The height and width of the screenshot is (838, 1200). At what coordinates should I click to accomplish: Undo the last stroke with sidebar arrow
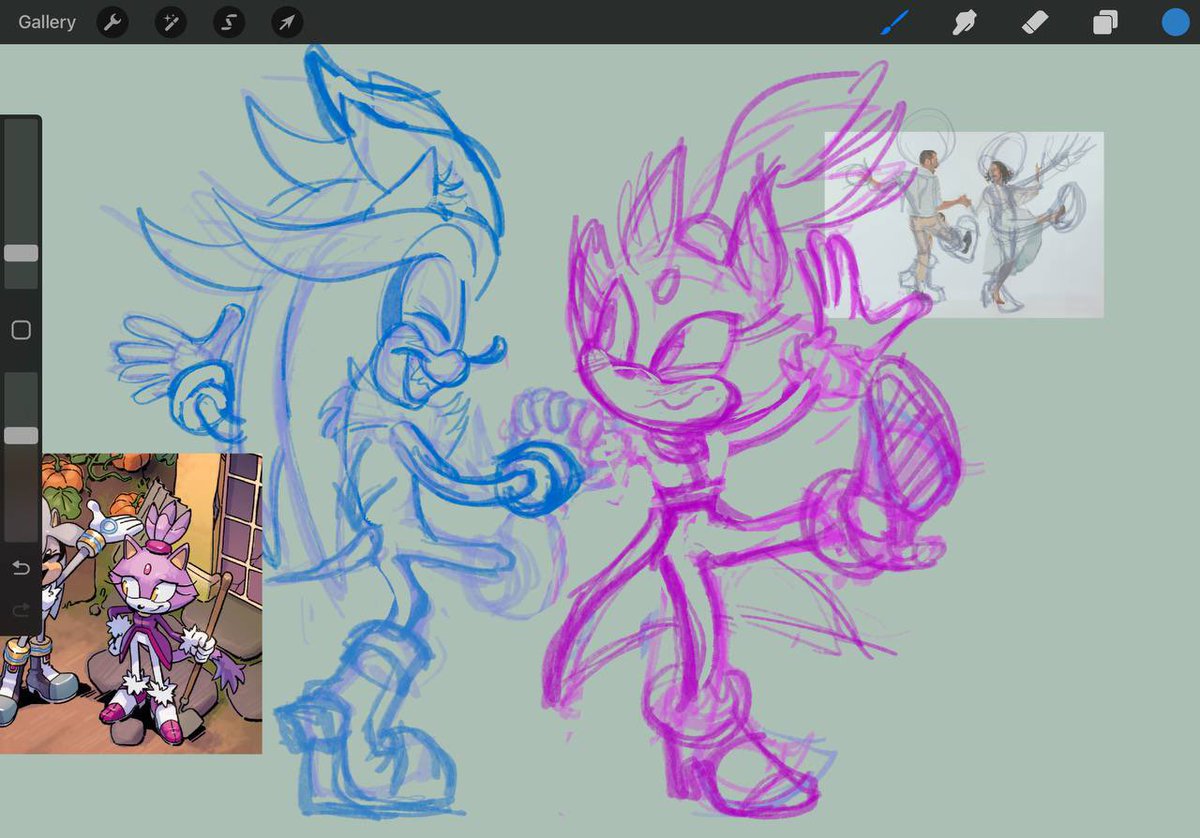click(x=21, y=568)
